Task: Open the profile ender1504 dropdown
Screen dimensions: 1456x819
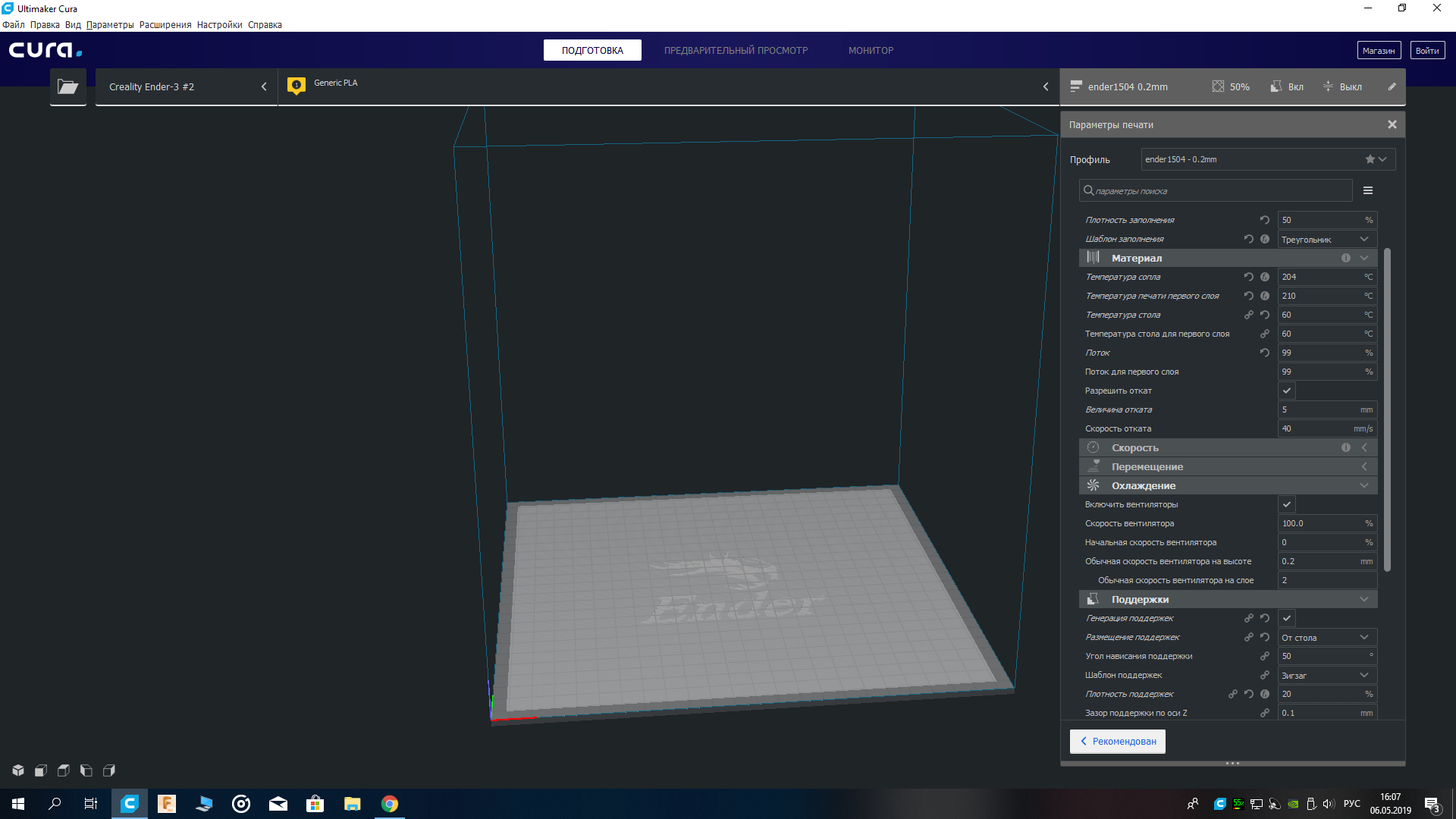Action: [x=1268, y=159]
